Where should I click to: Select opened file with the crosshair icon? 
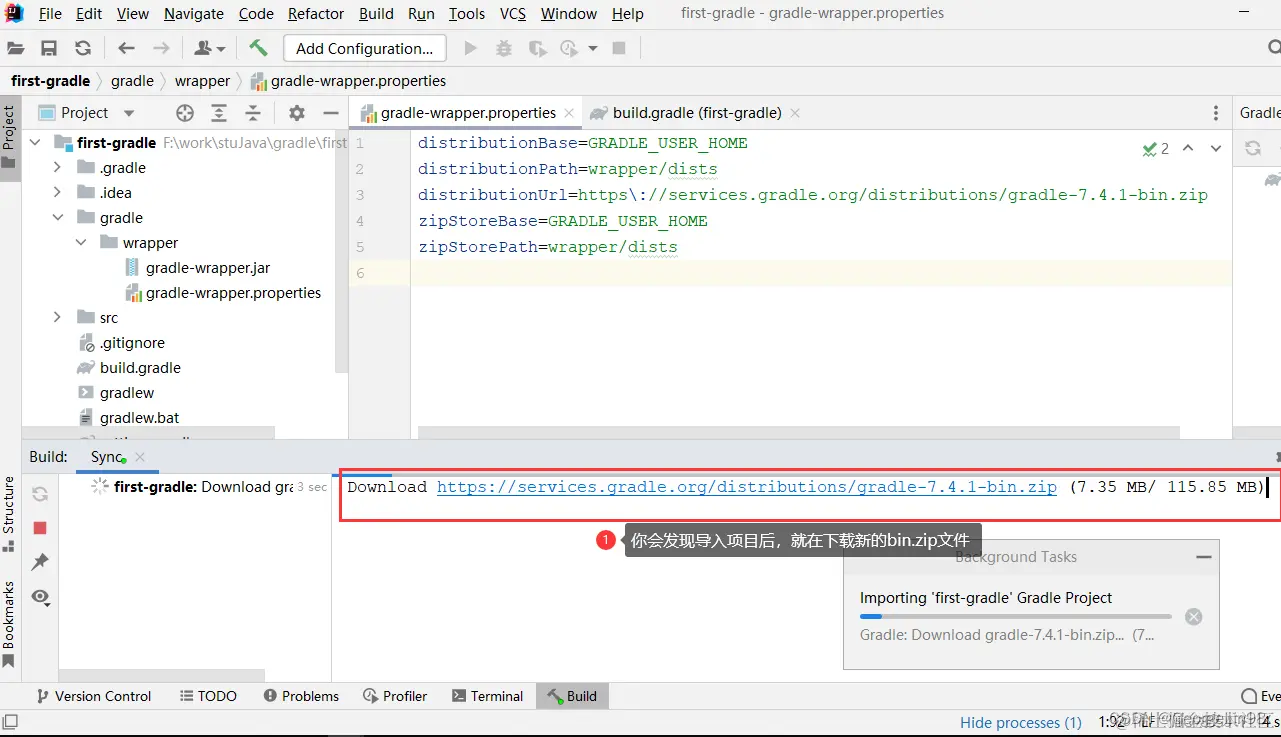pos(185,113)
